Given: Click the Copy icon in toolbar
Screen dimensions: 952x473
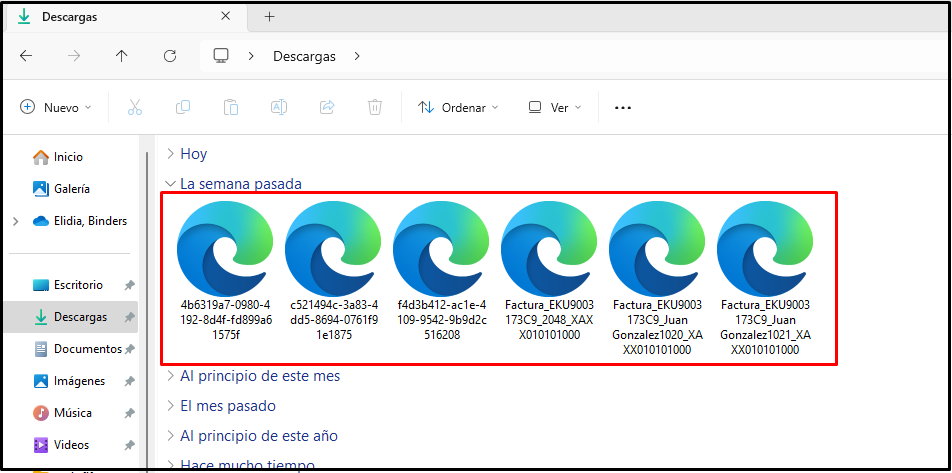Looking at the screenshot, I should pyautogui.click(x=183, y=107).
